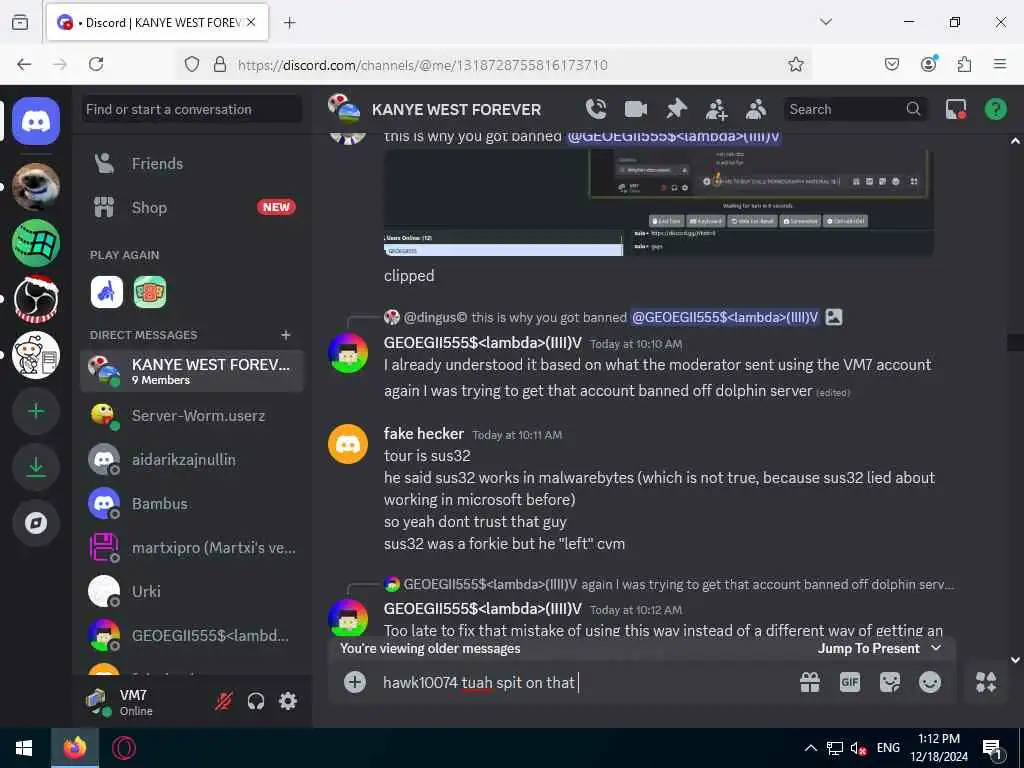1024x768 pixels.
Task: Launch the green Play Again game
Action: tap(150, 292)
